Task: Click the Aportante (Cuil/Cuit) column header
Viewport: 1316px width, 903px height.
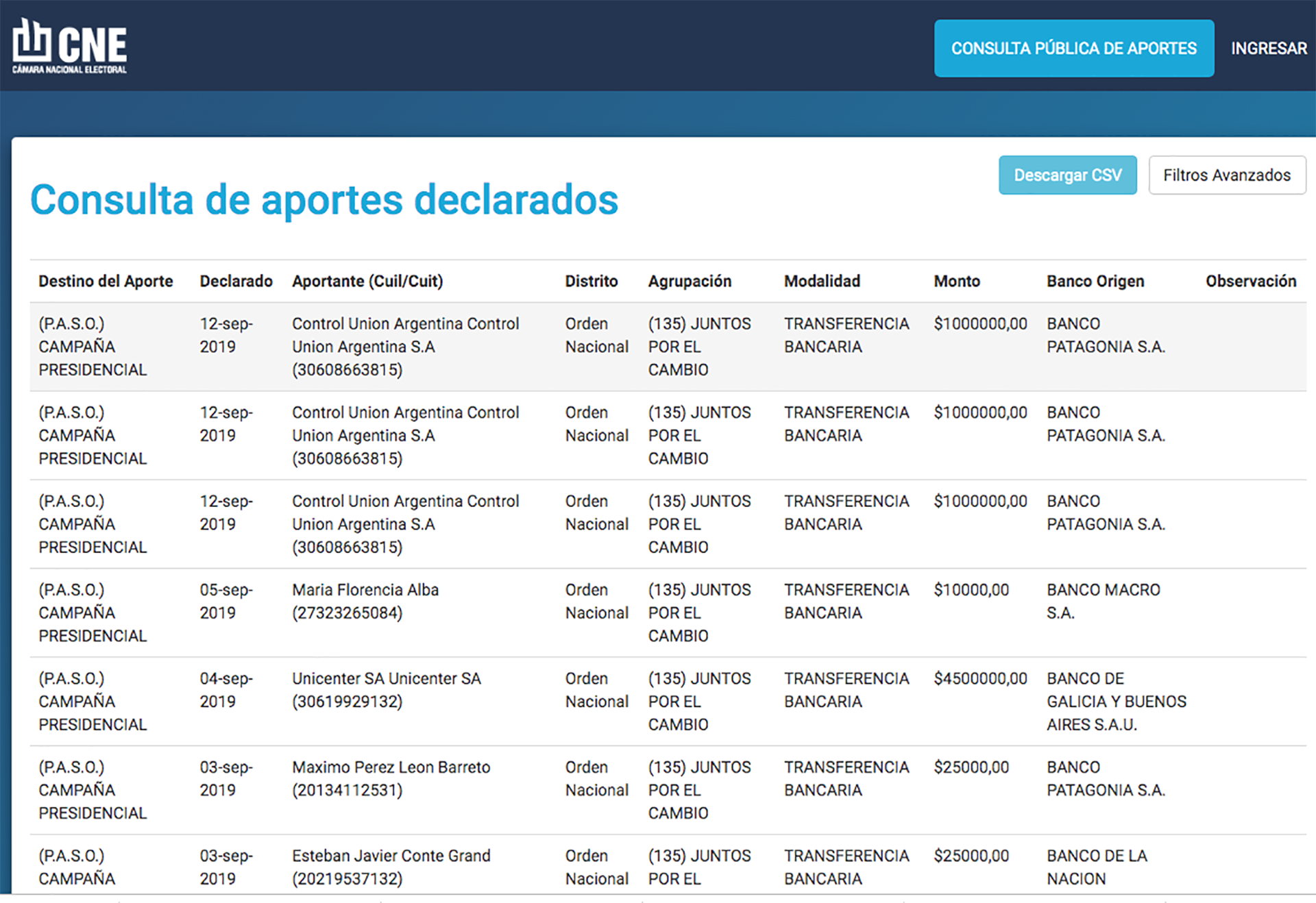Action: coord(367,281)
